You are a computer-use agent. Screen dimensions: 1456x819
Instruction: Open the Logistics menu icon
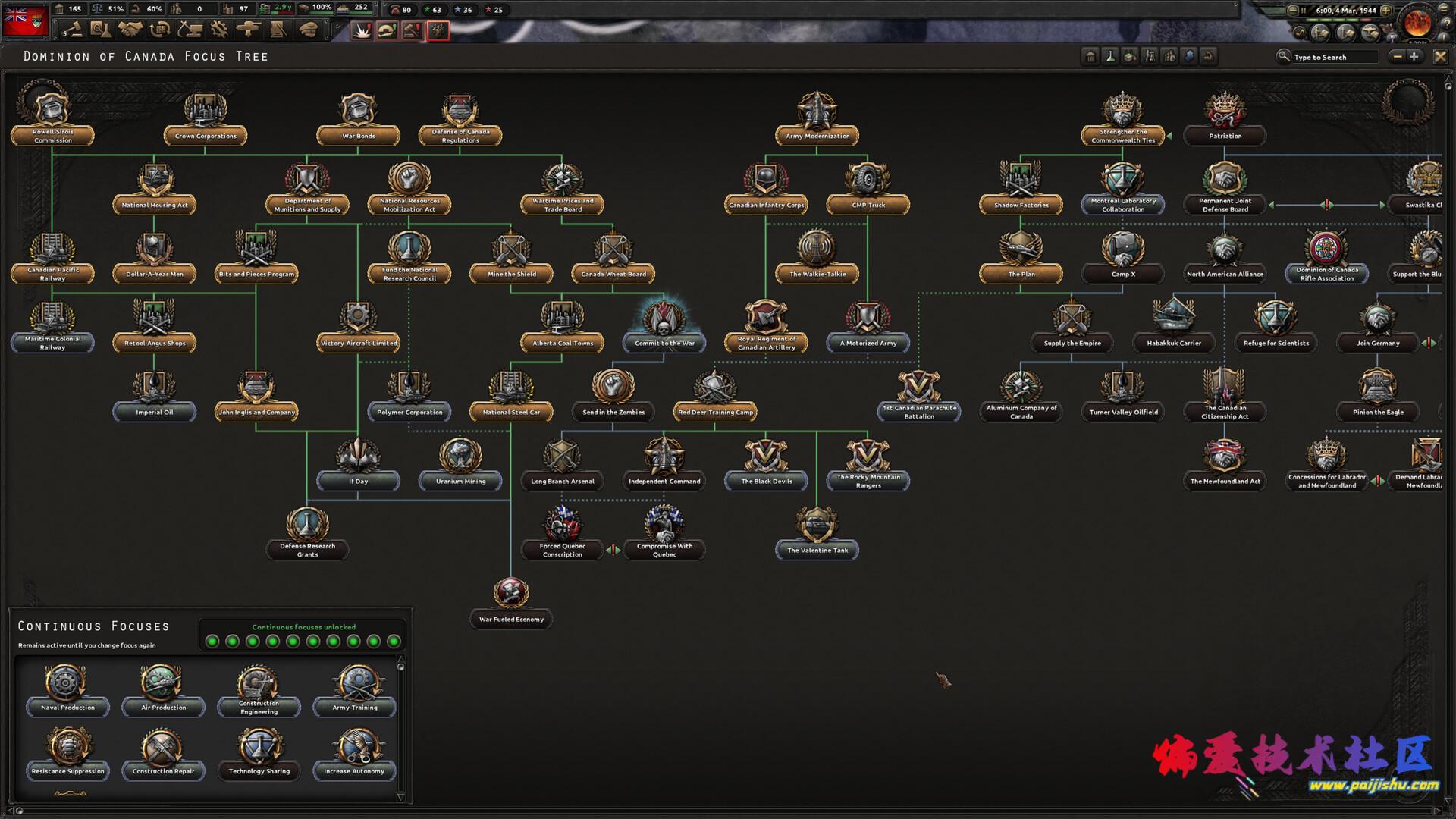278,30
